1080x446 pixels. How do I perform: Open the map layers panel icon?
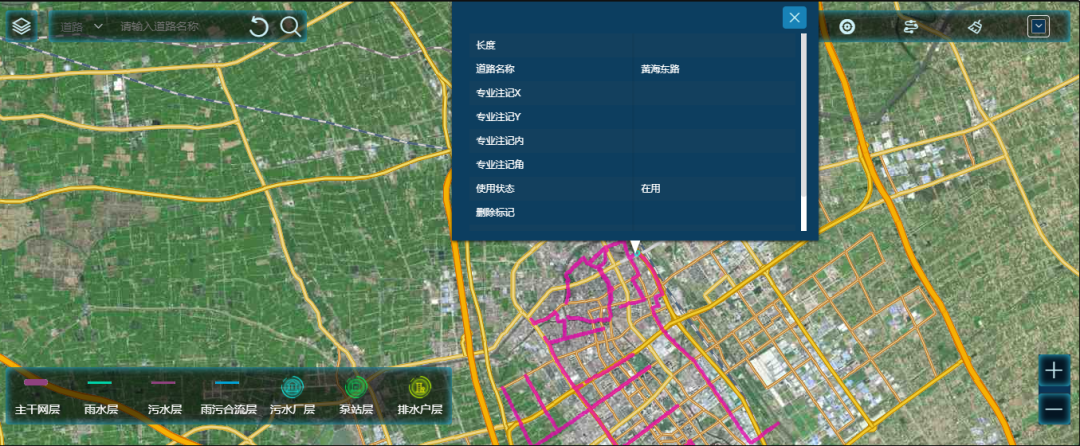point(21,26)
